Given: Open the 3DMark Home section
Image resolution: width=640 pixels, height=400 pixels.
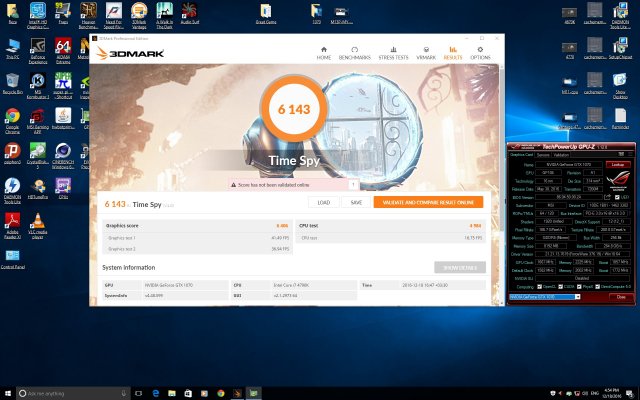Looking at the screenshot, I should pos(324,53).
